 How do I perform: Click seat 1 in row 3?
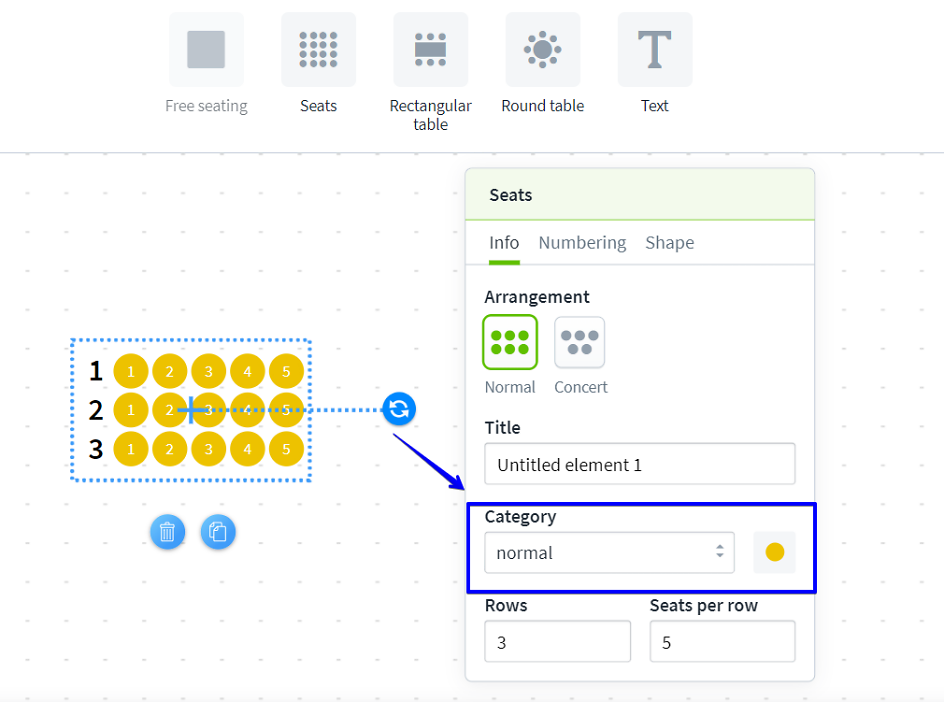131,449
